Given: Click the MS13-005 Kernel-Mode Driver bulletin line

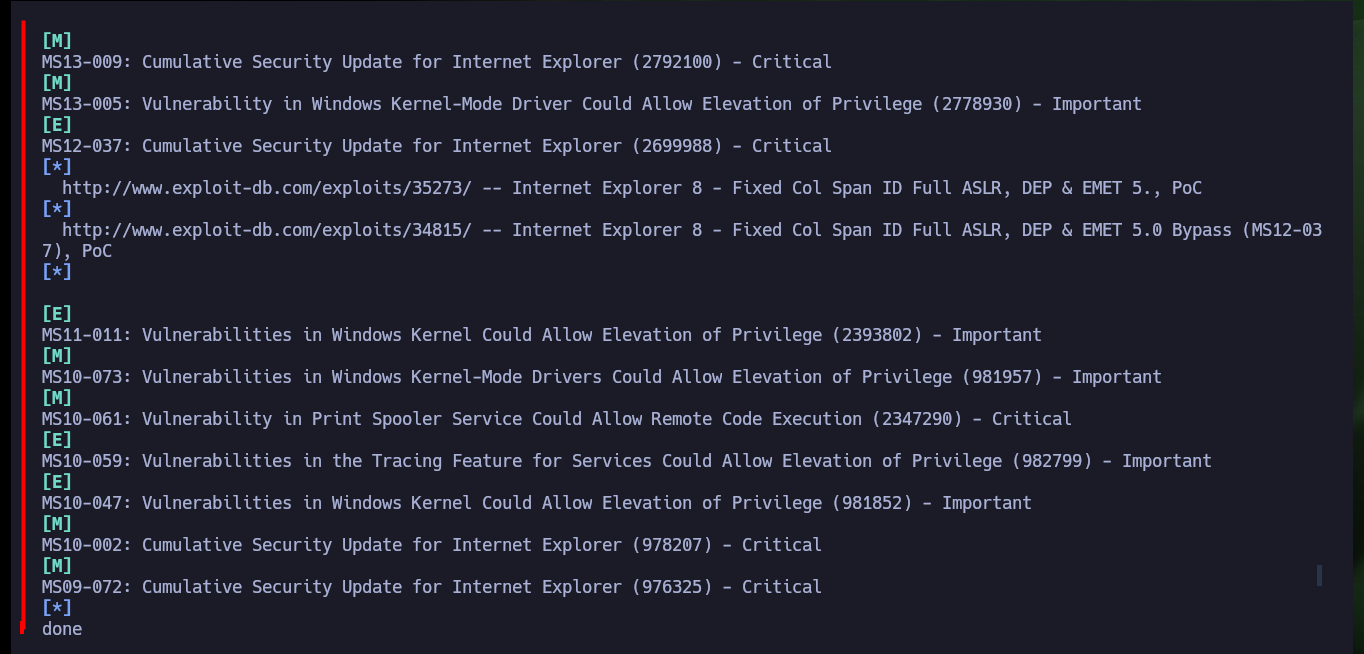Looking at the screenshot, I should click(x=591, y=104).
